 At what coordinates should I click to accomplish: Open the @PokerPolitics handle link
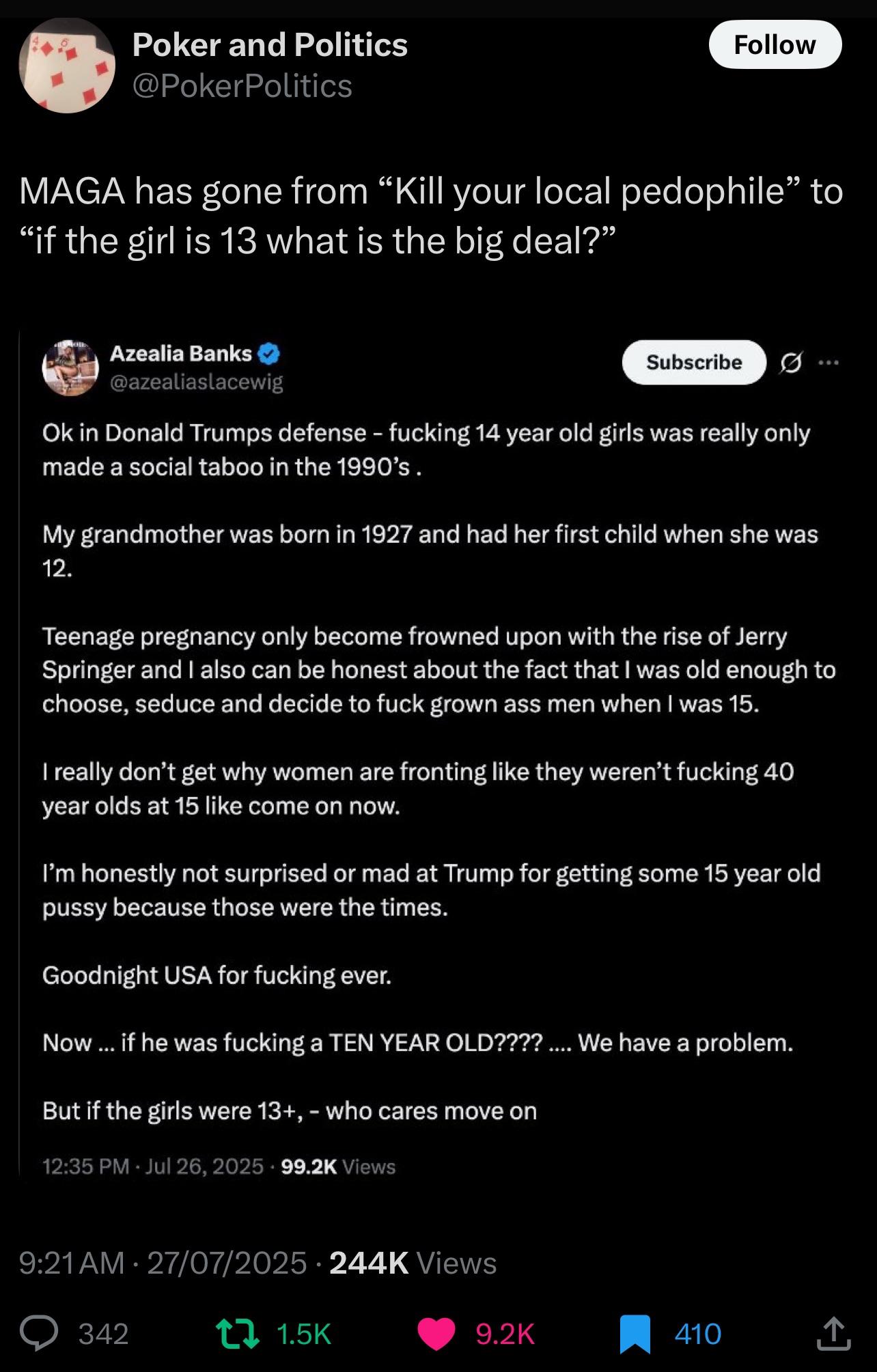click(x=242, y=86)
